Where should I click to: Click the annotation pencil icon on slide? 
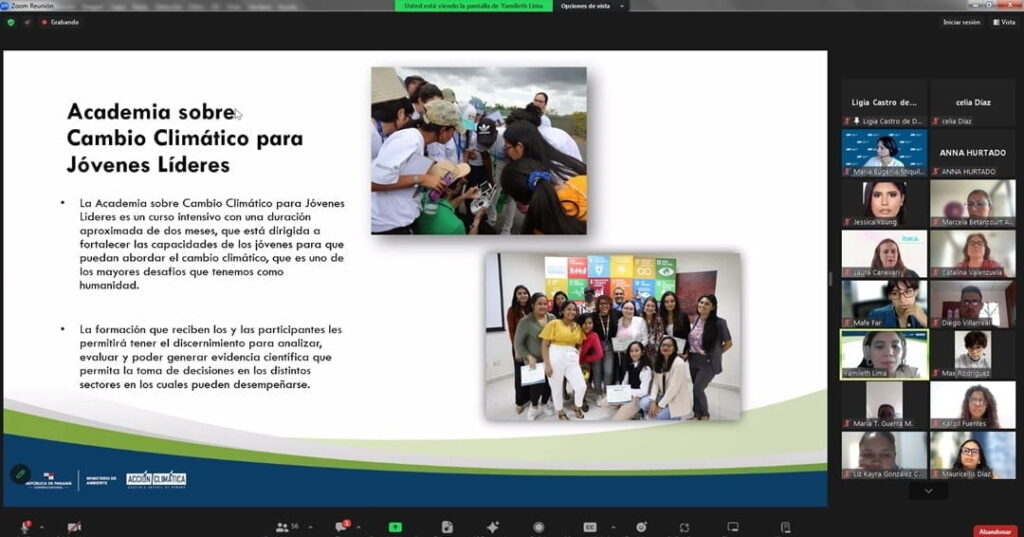20,474
